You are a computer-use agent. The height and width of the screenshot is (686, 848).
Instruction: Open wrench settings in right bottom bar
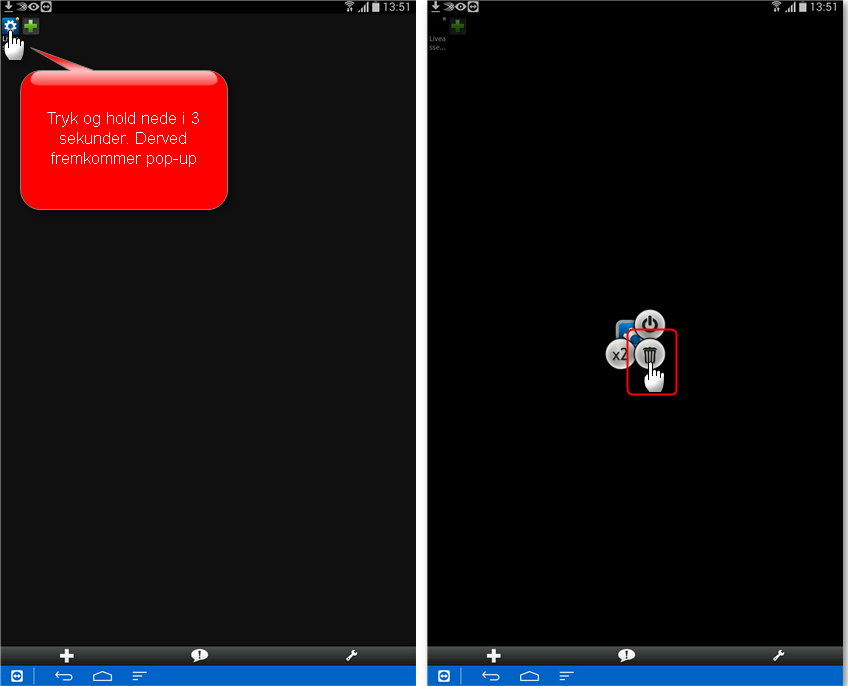[778, 656]
